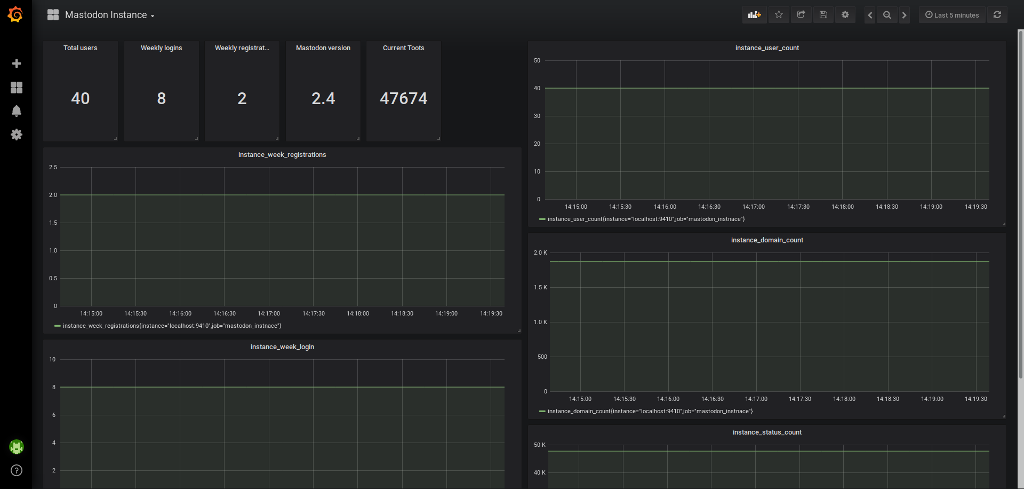1024x489 pixels.
Task: Open the instance_week_registrations panel title menu
Action: point(282,155)
